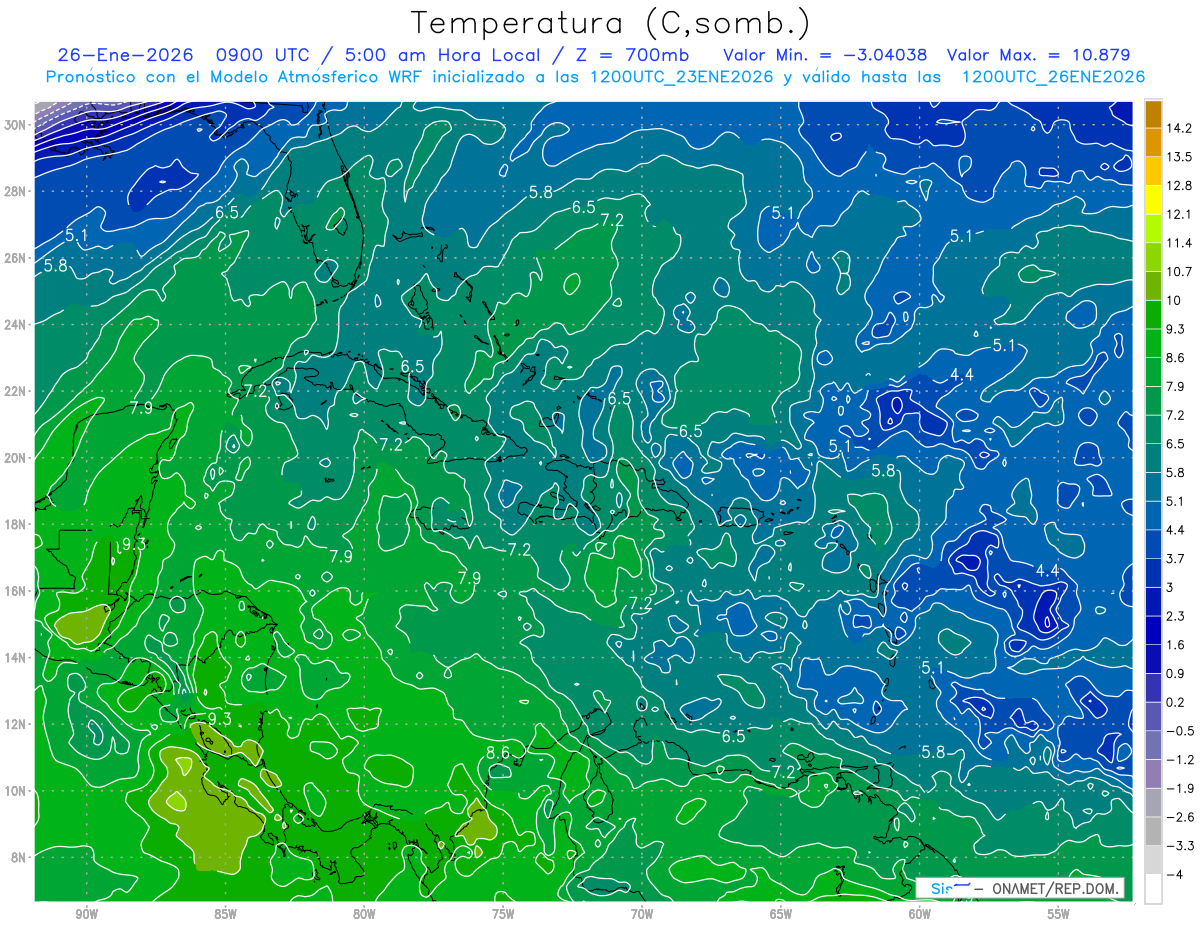The height and width of the screenshot is (927, 1200).
Task: Click the legend value '10.7'
Action: [x=1181, y=272]
